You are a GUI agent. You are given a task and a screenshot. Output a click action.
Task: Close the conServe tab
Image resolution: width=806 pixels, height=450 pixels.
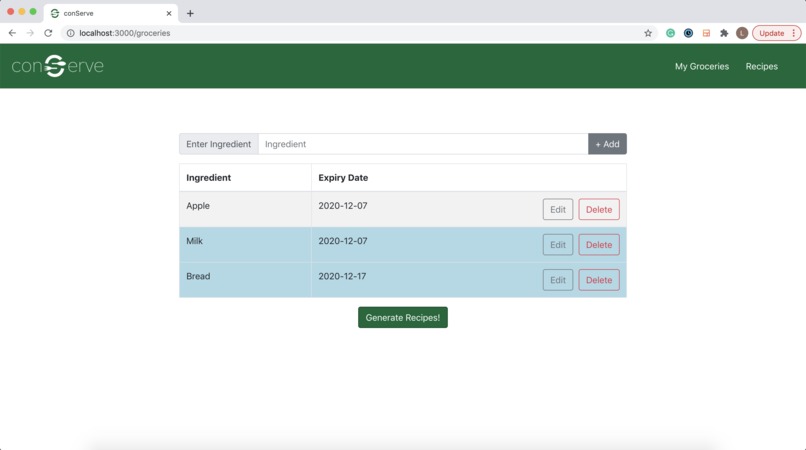coord(169,13)
